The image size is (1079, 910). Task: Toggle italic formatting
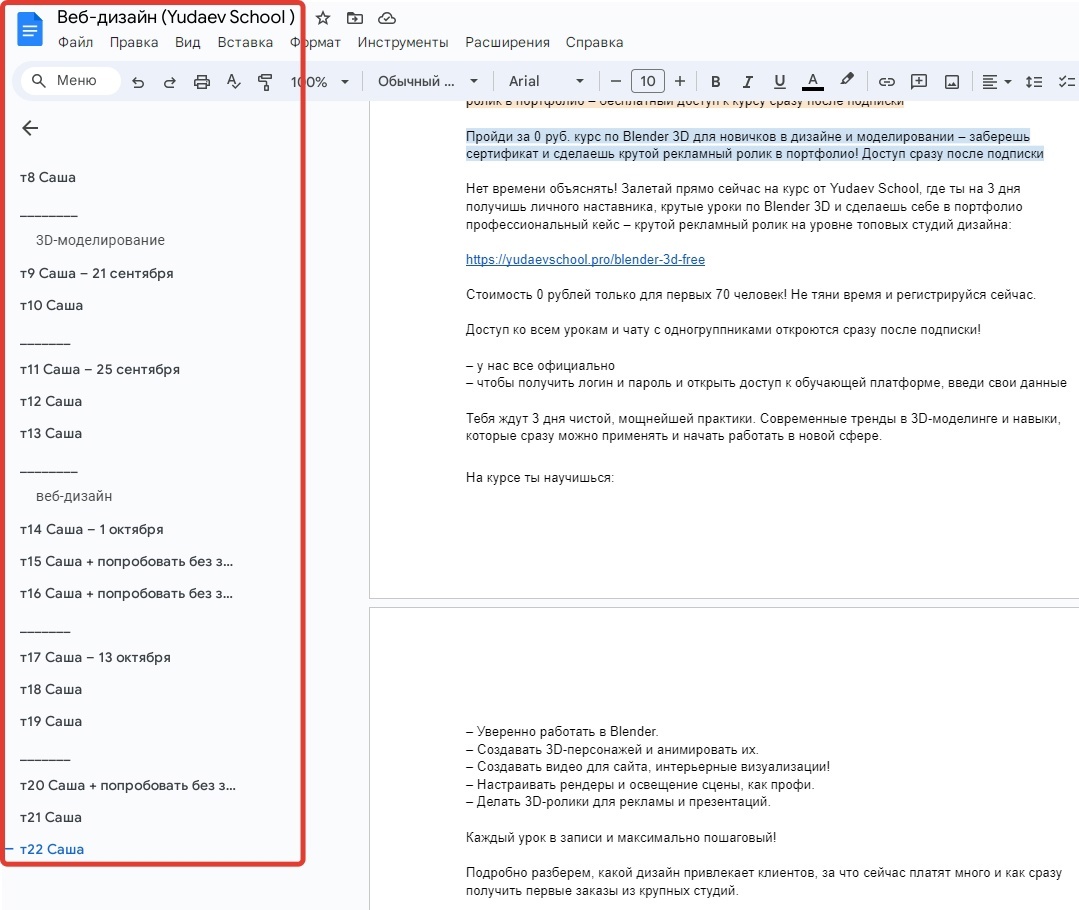coord(747,81)
